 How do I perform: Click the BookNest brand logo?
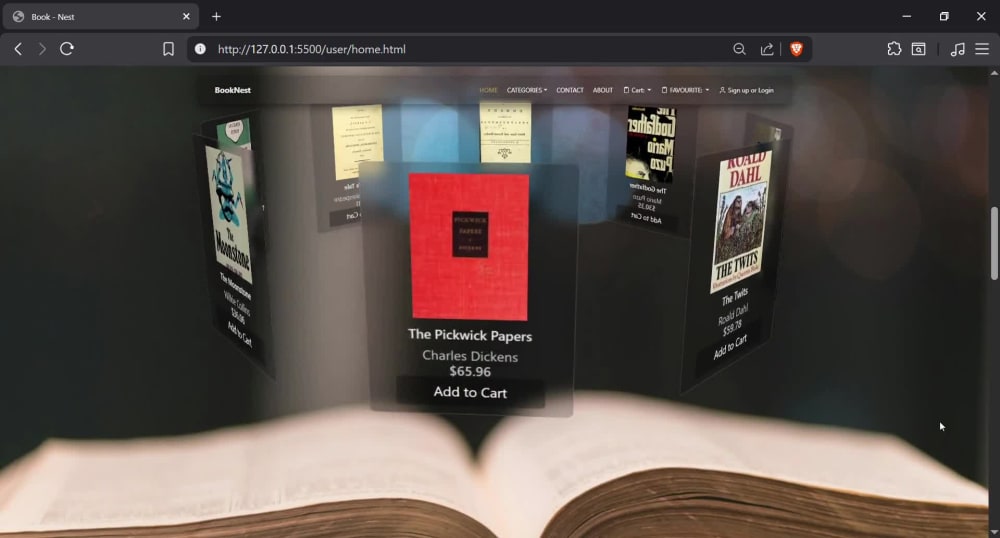pos(233,90)
